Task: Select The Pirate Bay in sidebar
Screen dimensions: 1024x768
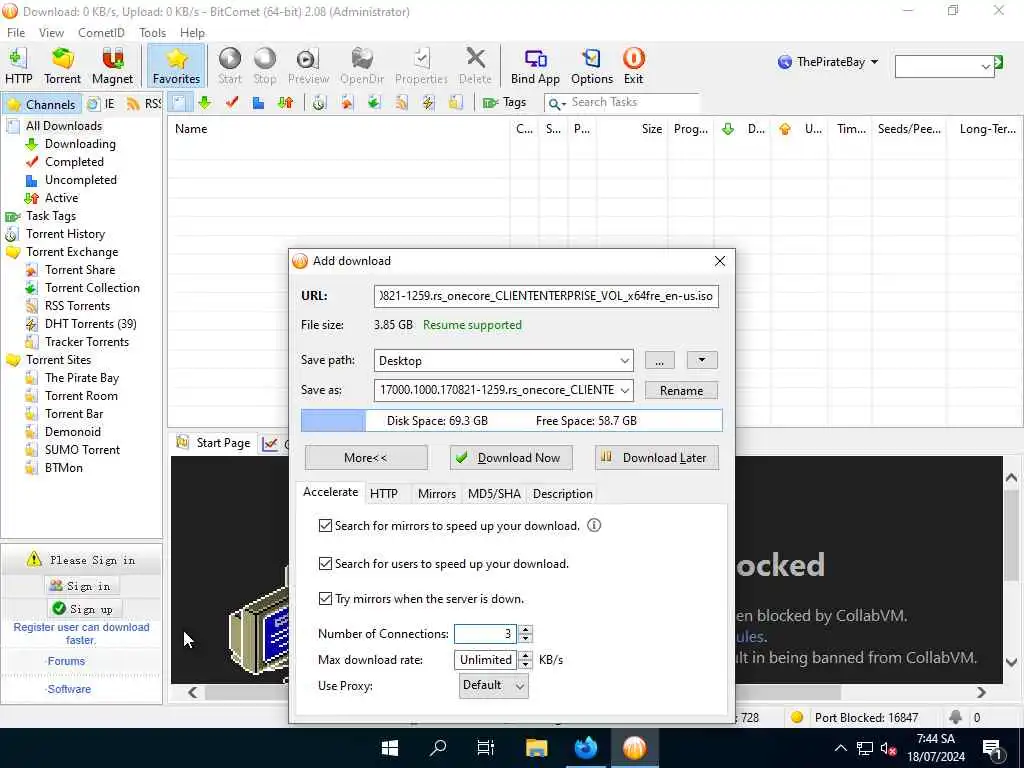Action: click(82, 377)
